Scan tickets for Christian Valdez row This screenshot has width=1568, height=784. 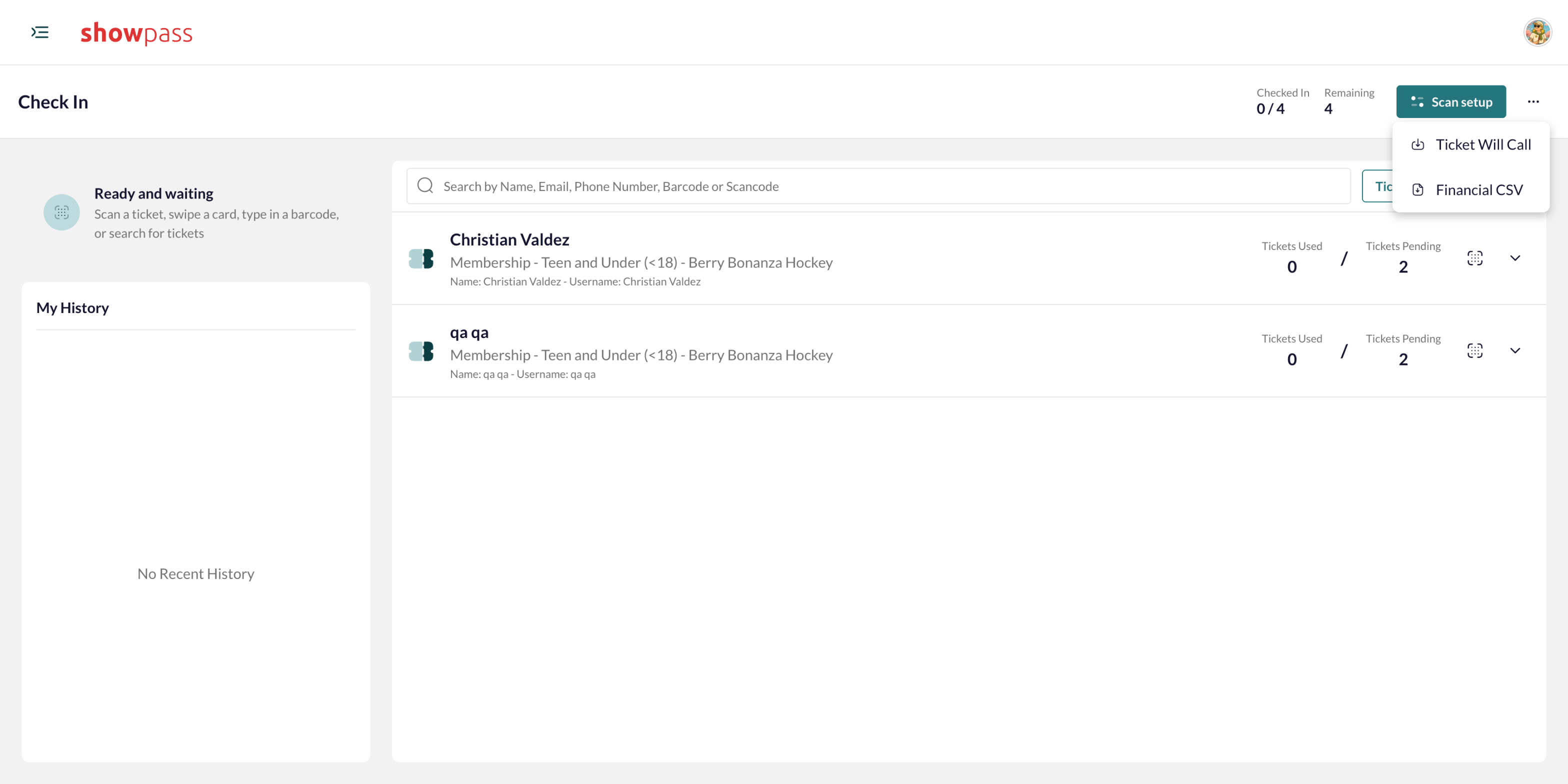click(1474, 258)
